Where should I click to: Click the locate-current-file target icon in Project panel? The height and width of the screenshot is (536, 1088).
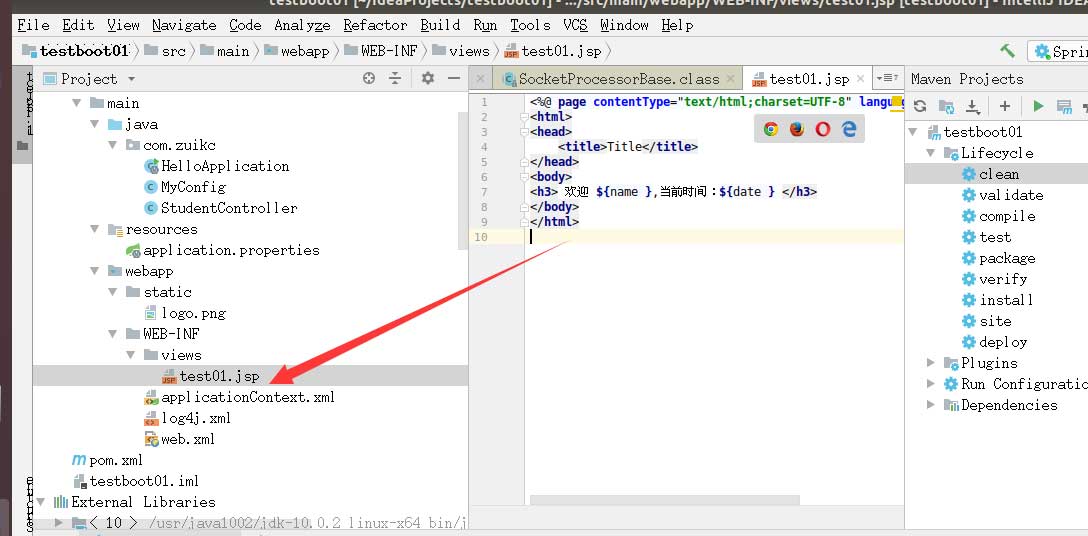point(369,78)
